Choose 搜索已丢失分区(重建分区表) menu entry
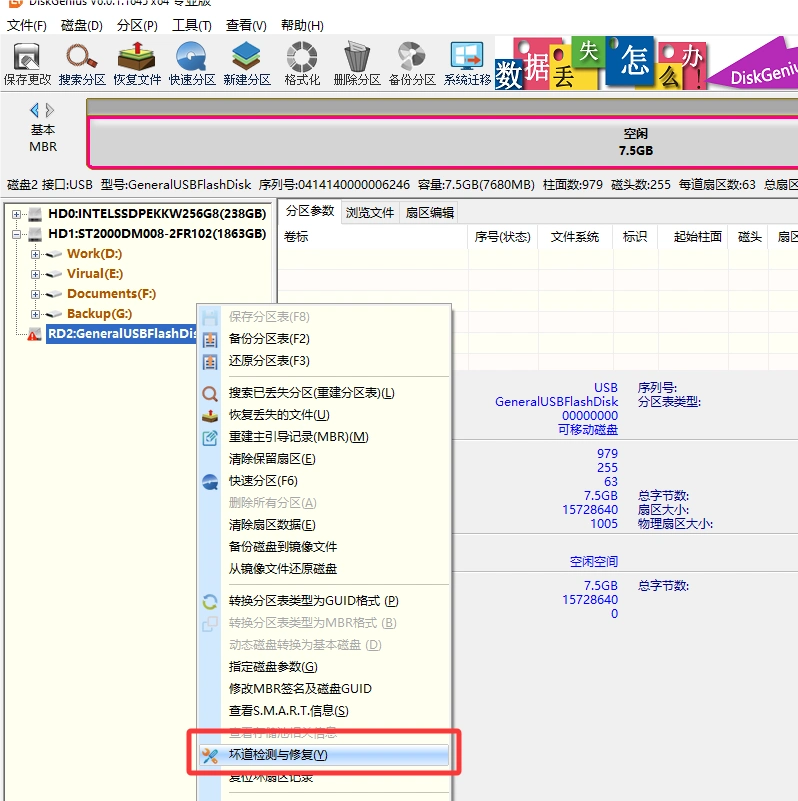The height and width of the screenshot is (801, 798). pyautogui.click(x=325, y=393)
